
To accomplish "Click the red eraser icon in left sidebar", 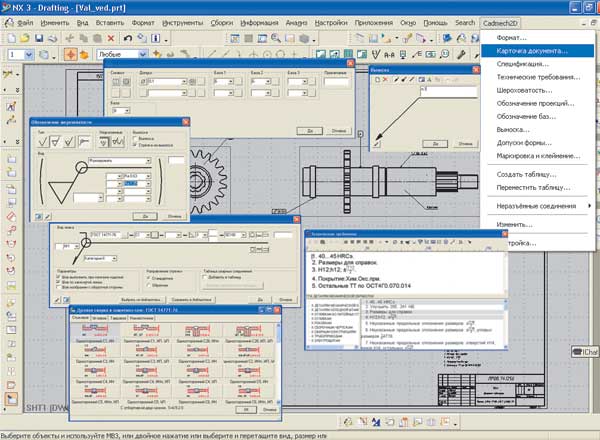I will pos(11,217).
